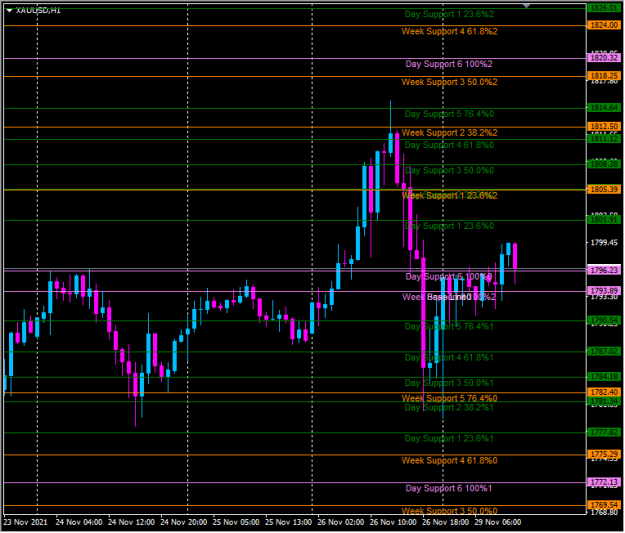Click the orange 1805.39 price tag
This screenshot has width=625, height=533.
(x=604, y=189)
